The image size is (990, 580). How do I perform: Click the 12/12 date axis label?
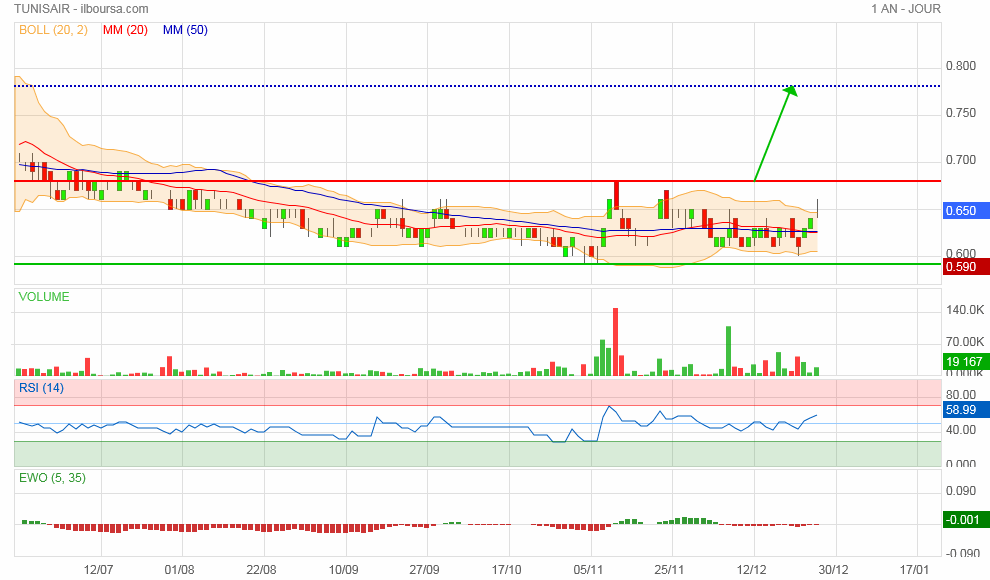coord(751,569)
